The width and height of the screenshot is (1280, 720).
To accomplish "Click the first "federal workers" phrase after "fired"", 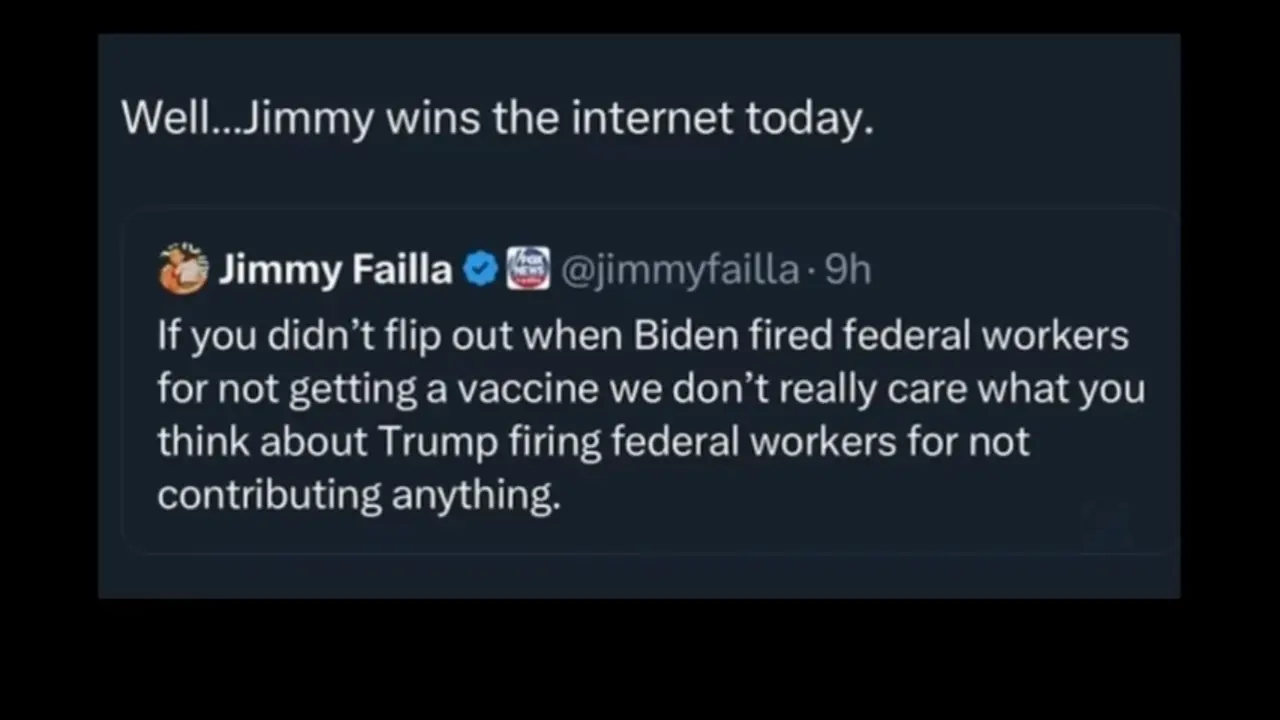I will [x=985, y=336].
